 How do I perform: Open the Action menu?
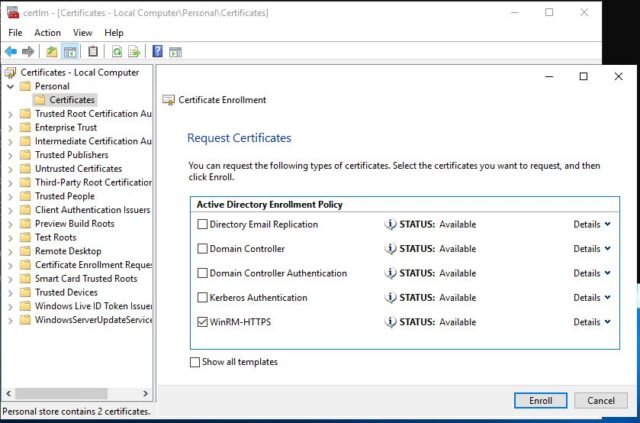[x=47, y=33]
